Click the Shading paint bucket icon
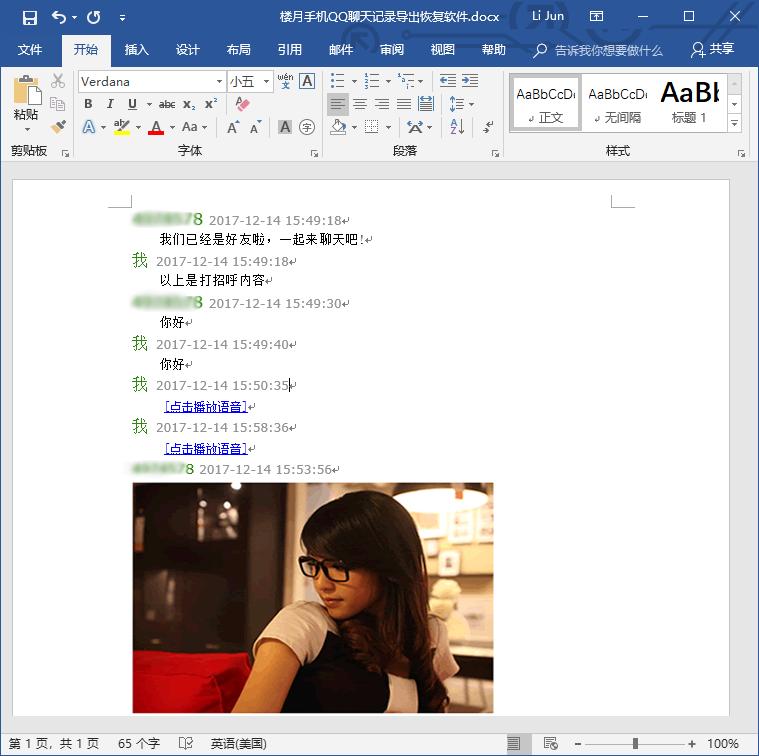Screen dimensions: 759x756 (338, 127)
